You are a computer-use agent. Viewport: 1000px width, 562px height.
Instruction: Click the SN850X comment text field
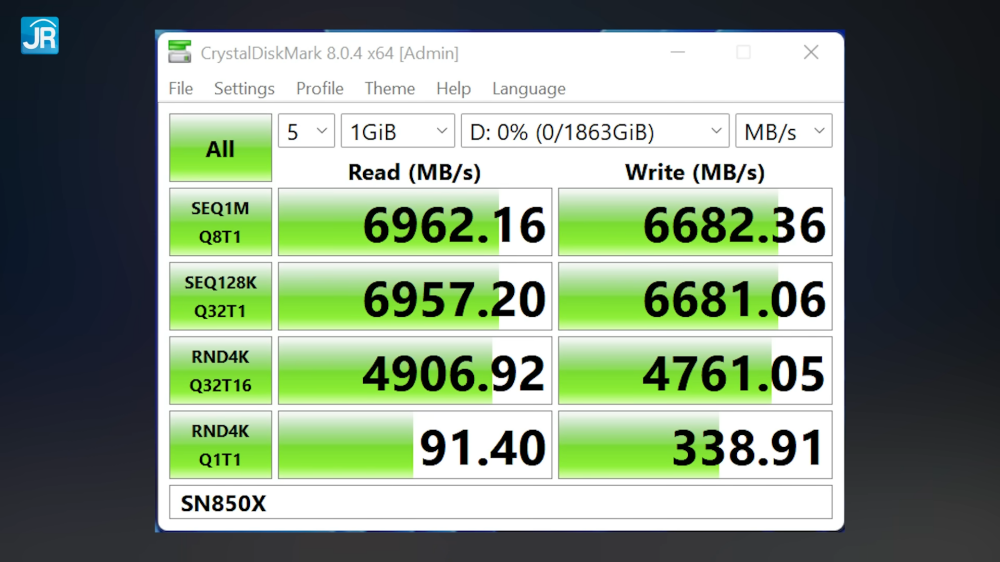(x=501, y=502)
